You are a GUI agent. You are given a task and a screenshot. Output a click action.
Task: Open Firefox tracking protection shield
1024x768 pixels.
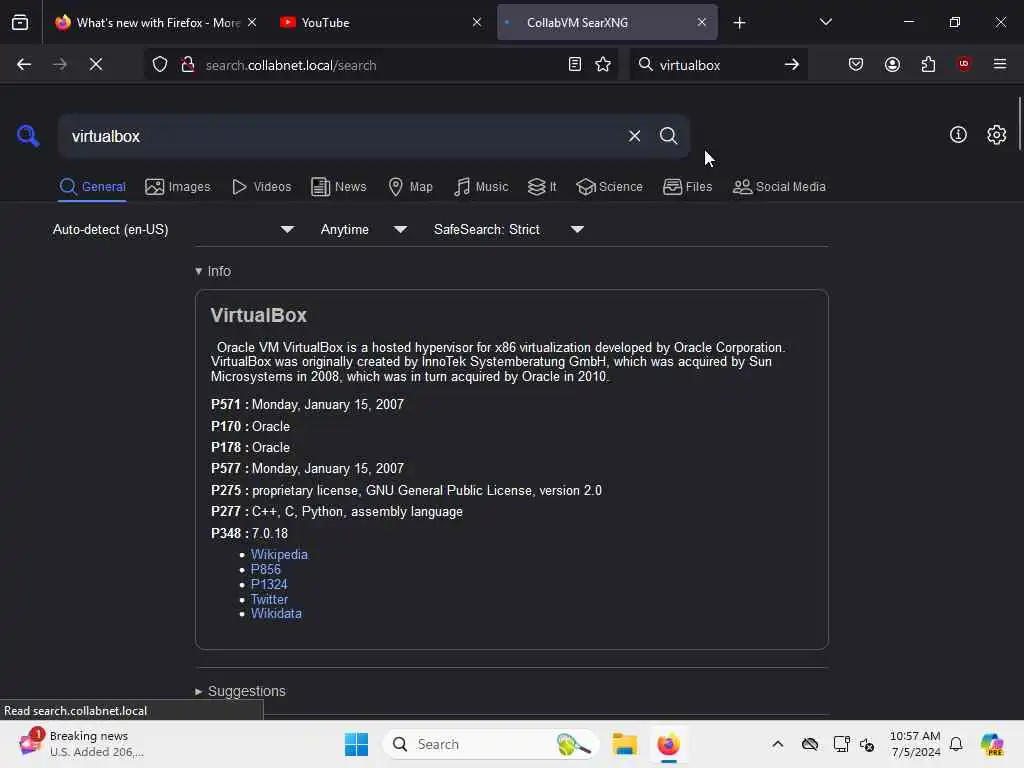click(x=160, y=65)
